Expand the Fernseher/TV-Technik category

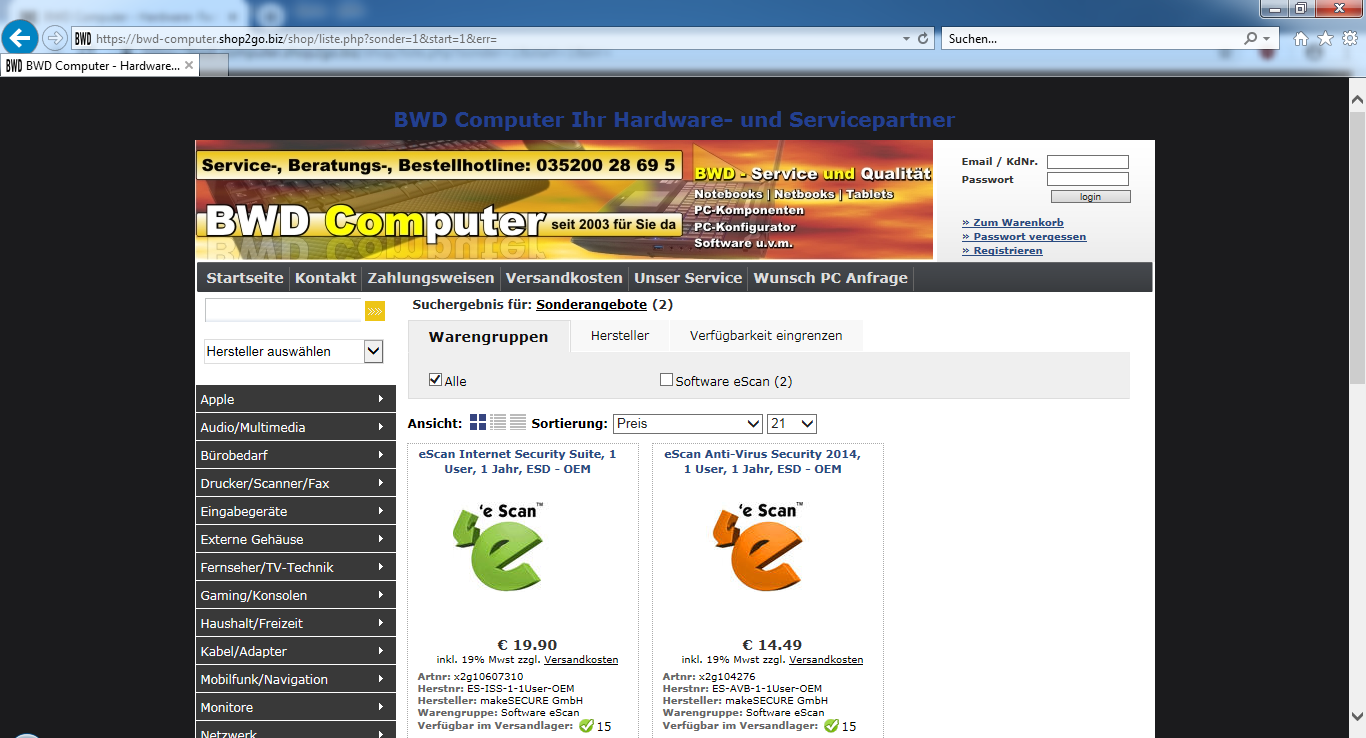(x=296, y=567)
